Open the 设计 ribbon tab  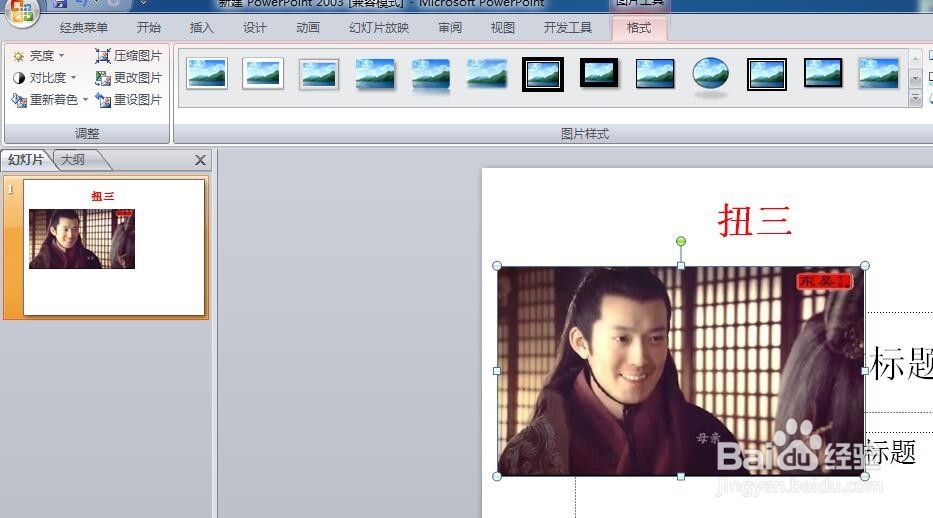(x=254, y=27)
